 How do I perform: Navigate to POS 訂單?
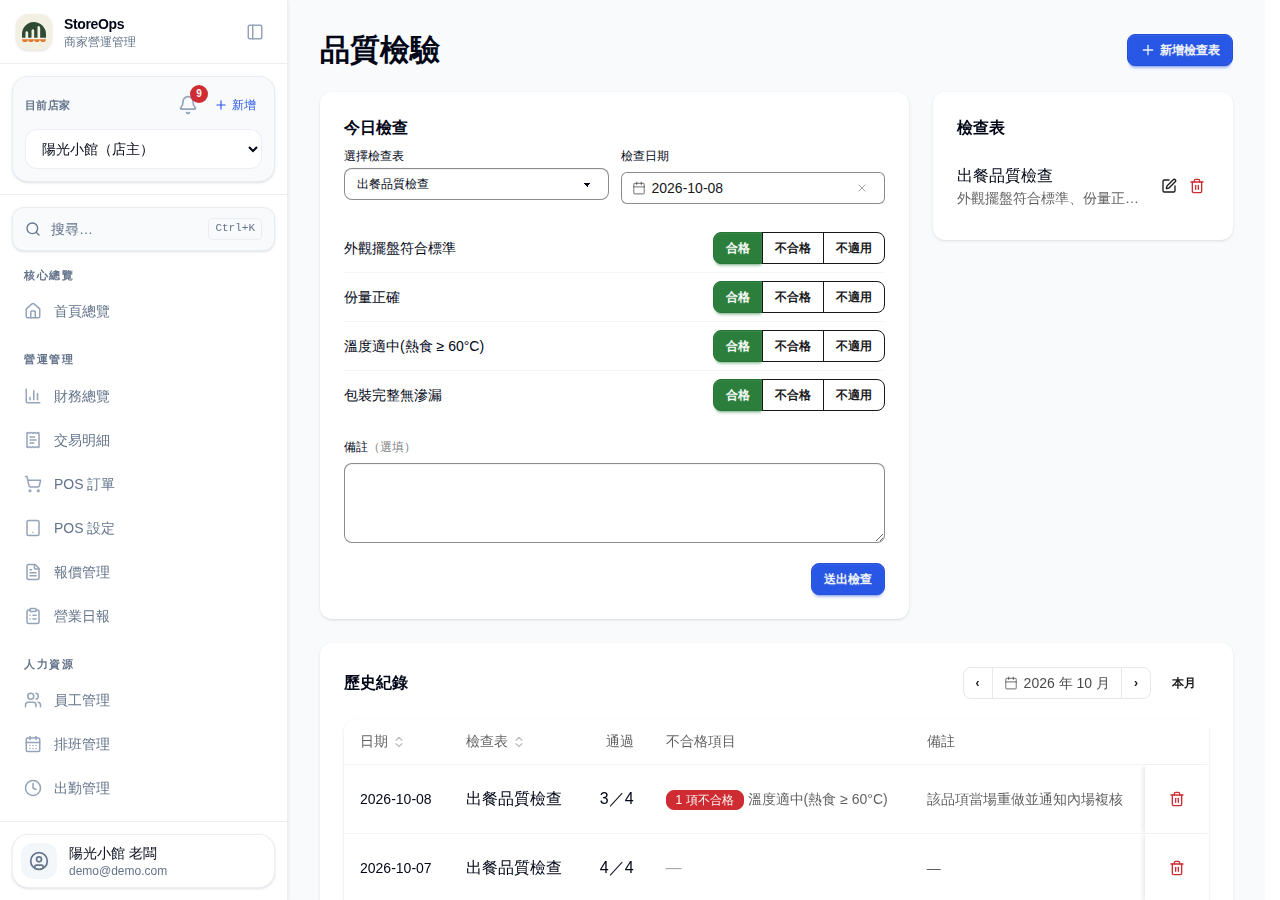[143, 484]
